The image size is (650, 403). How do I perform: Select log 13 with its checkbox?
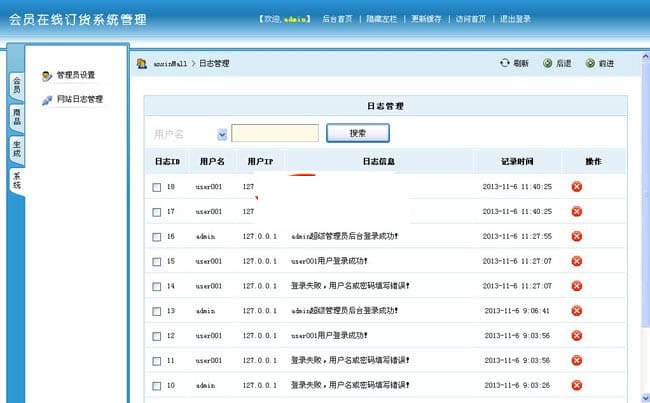157,311
